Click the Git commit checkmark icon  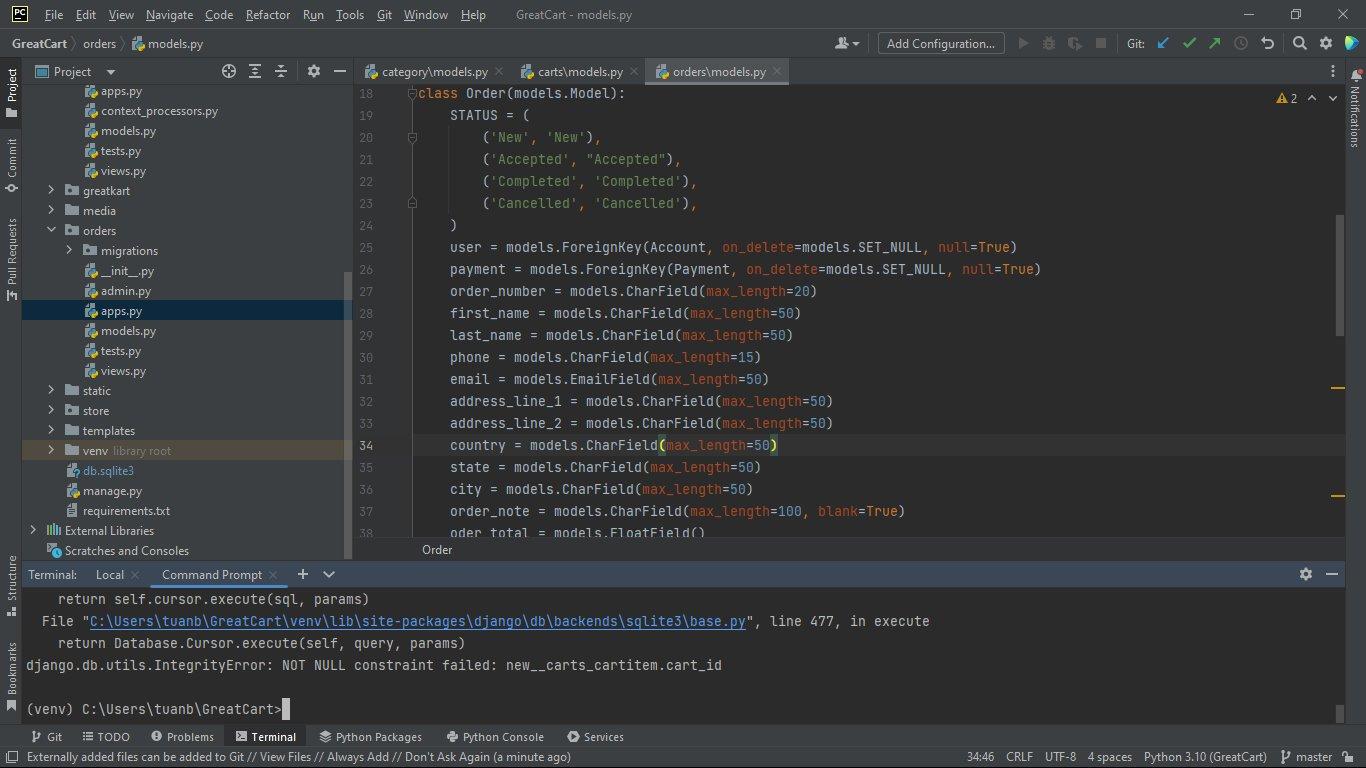coord(1188,43)
